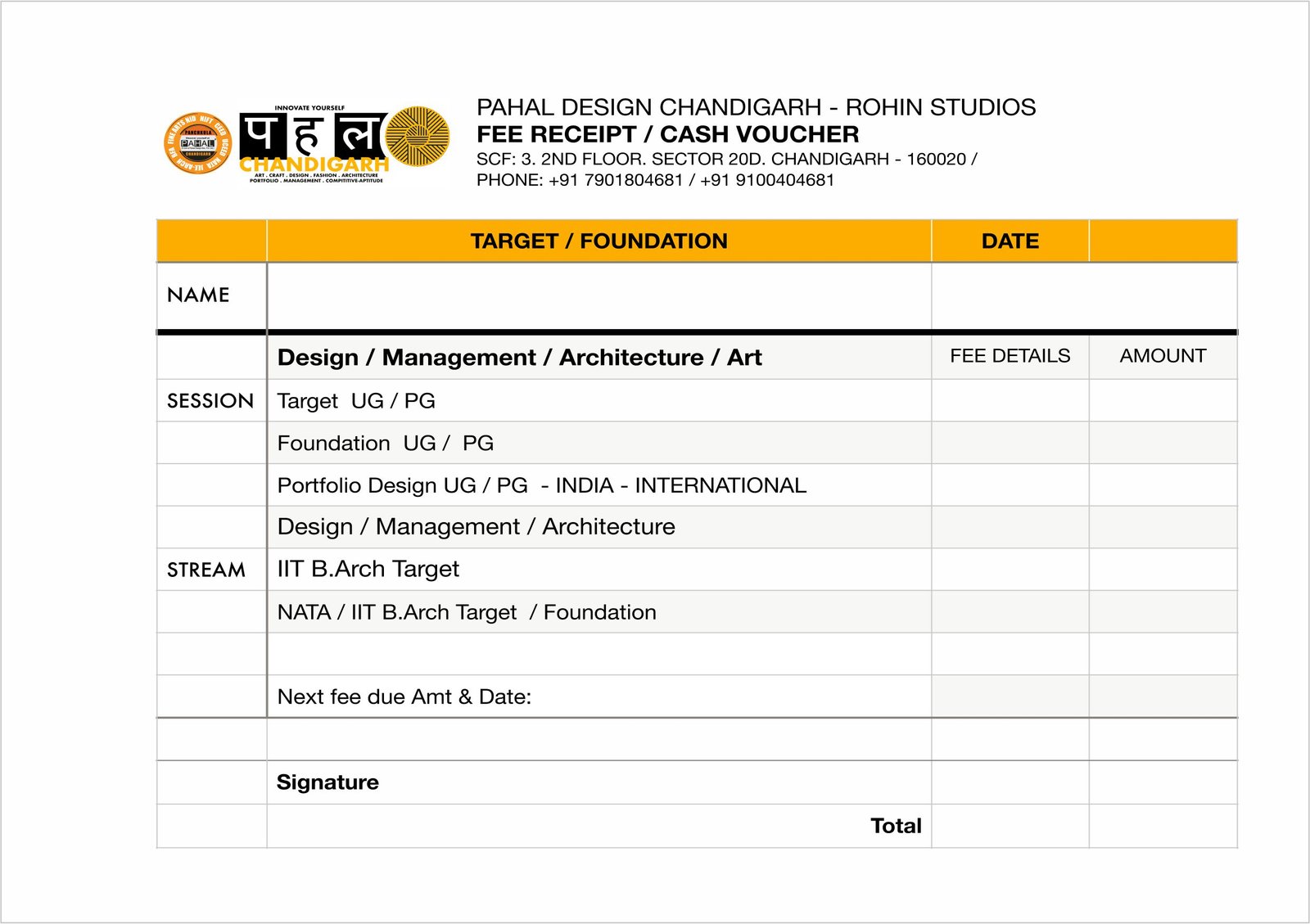
Task: Select the Foundation UG / PG row
Action: [385, 444]
